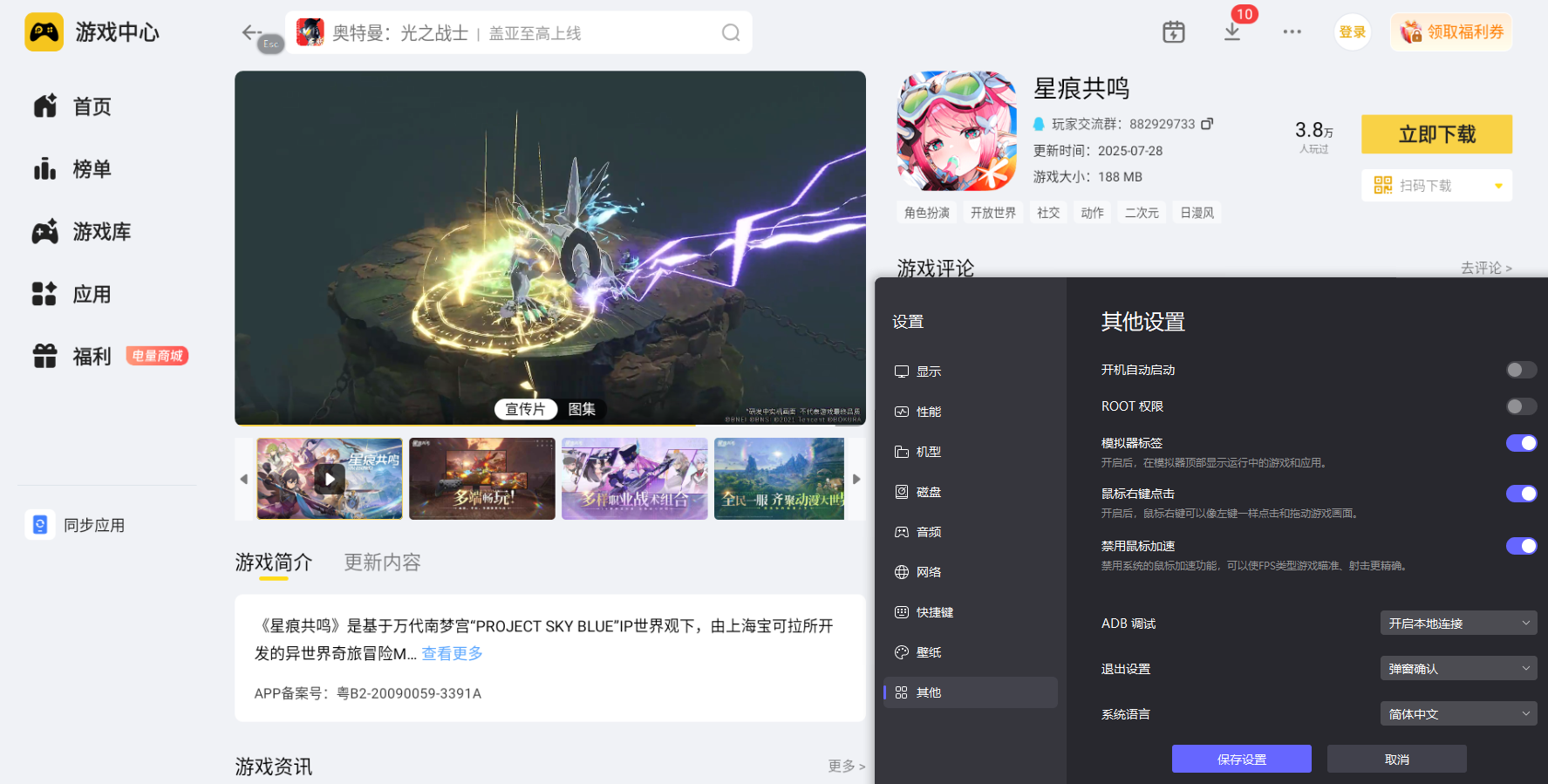Screen dimensions: 1548x784
Task: Click the 星痕共鸣 game cover icon
Action: tap(957, 131)
